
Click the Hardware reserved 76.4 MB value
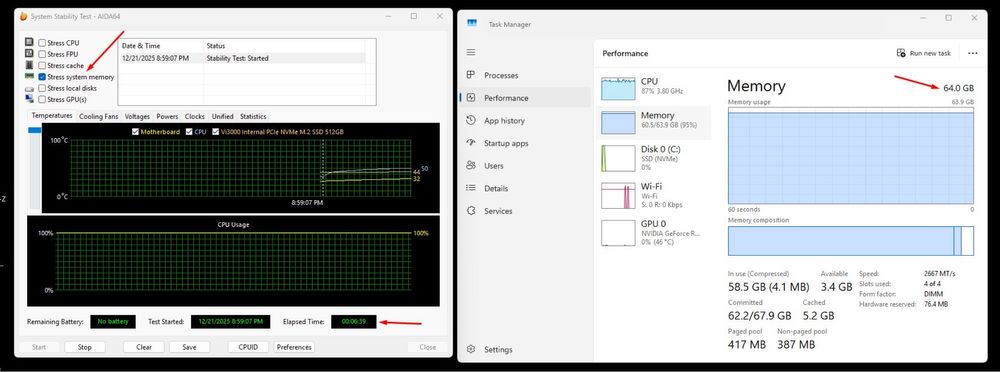click(x=936, y=304)
